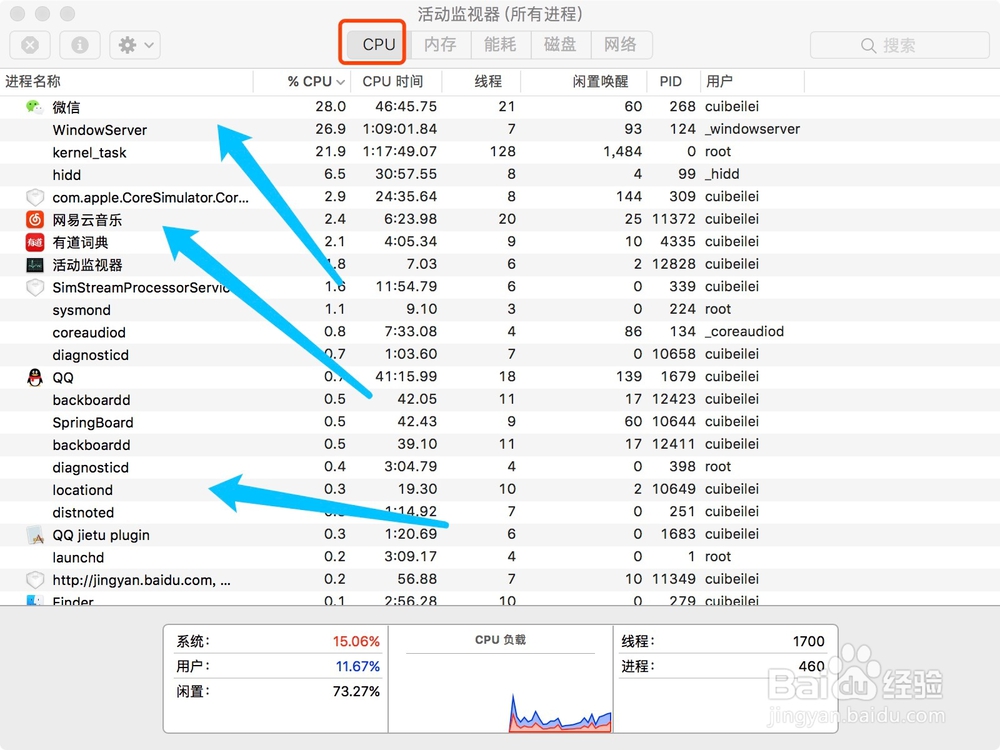Click the 微信 WeChat app icon

[x=34, y=107]
